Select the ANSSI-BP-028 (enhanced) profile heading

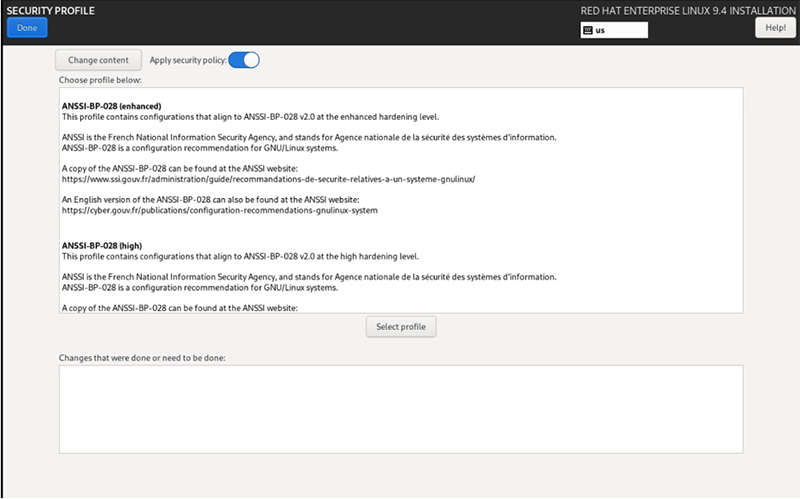[112, 106]
